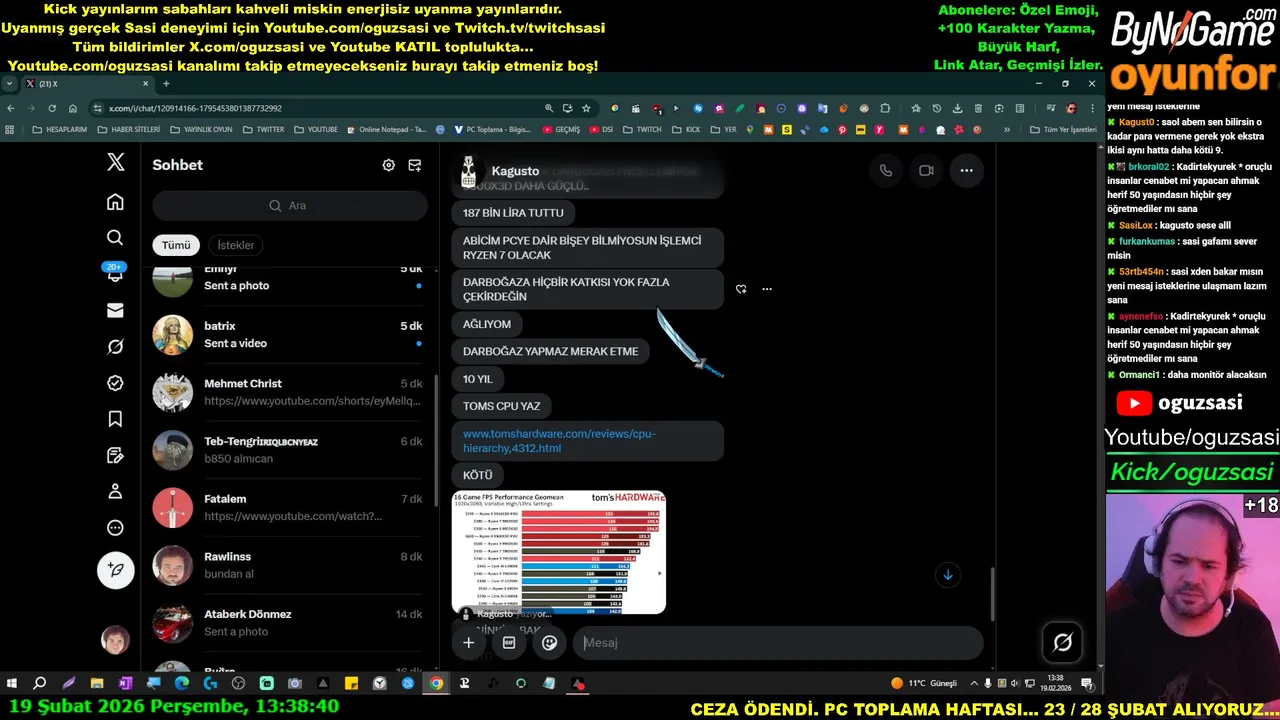Start voice call with Kagusto
Viewport: 1280px width, 720px height.
click(885, 170)
